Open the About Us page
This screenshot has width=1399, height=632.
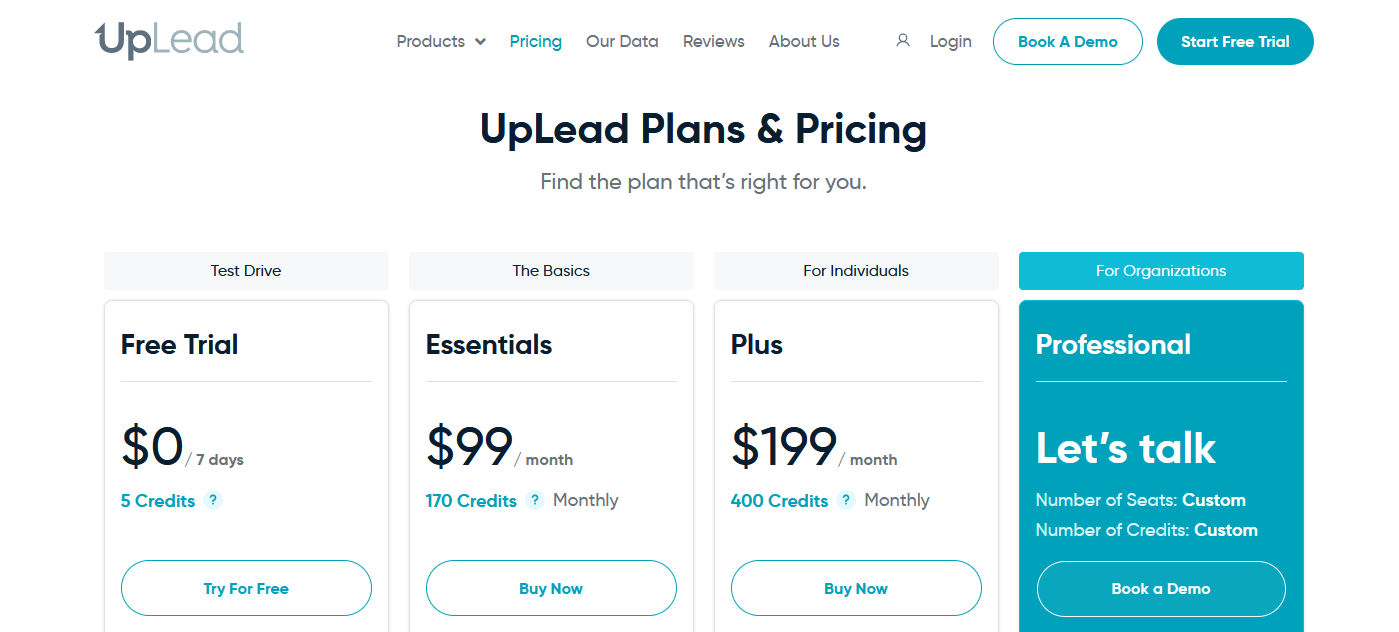coord(804,42)
